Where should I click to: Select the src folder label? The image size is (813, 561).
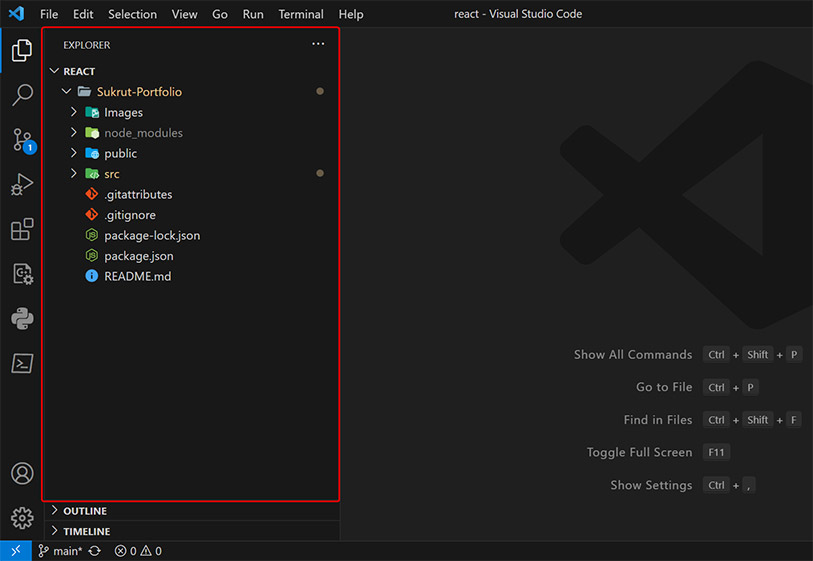(x=111, y=174)
